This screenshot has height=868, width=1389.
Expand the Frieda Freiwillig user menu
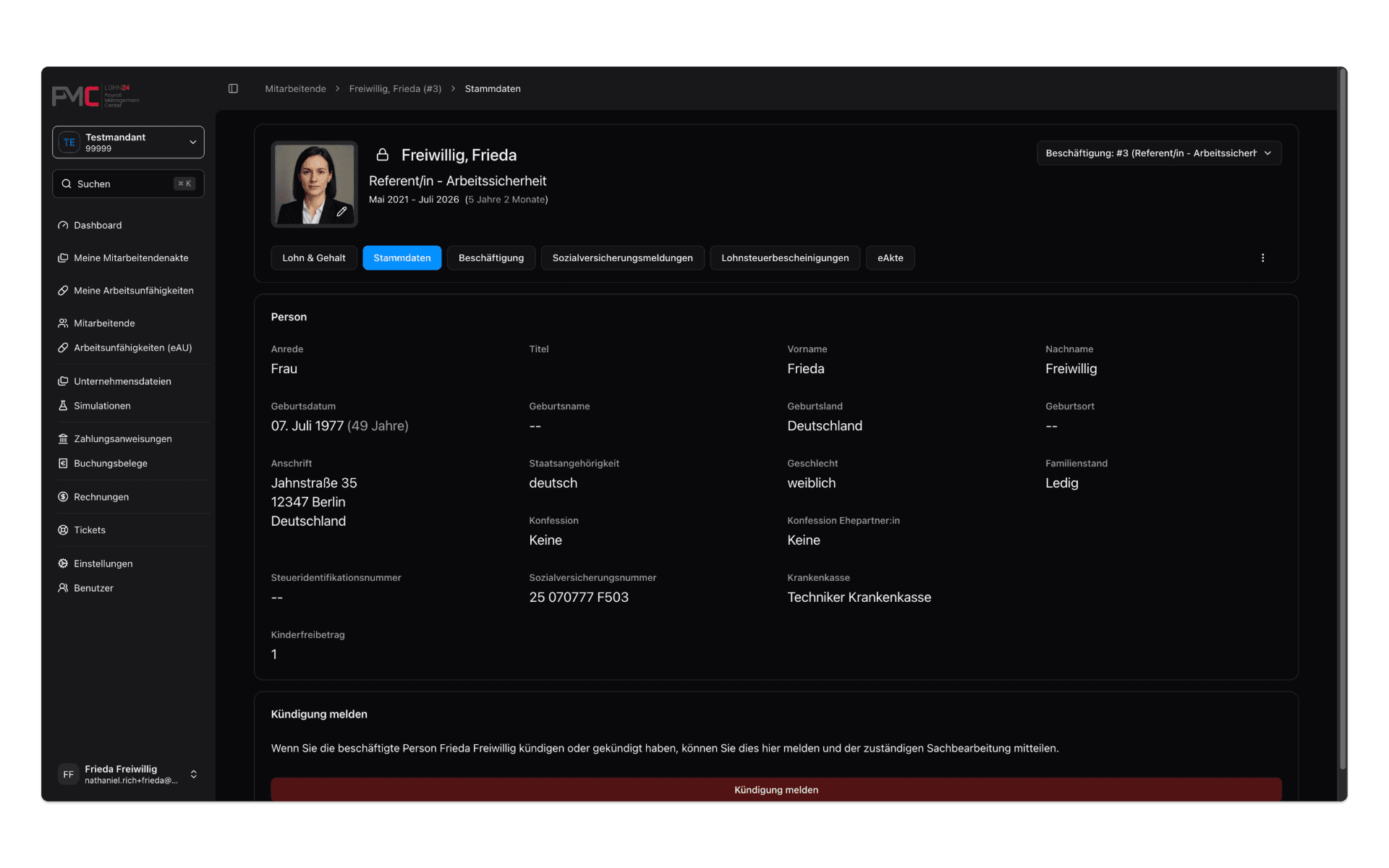coord(128,774)
